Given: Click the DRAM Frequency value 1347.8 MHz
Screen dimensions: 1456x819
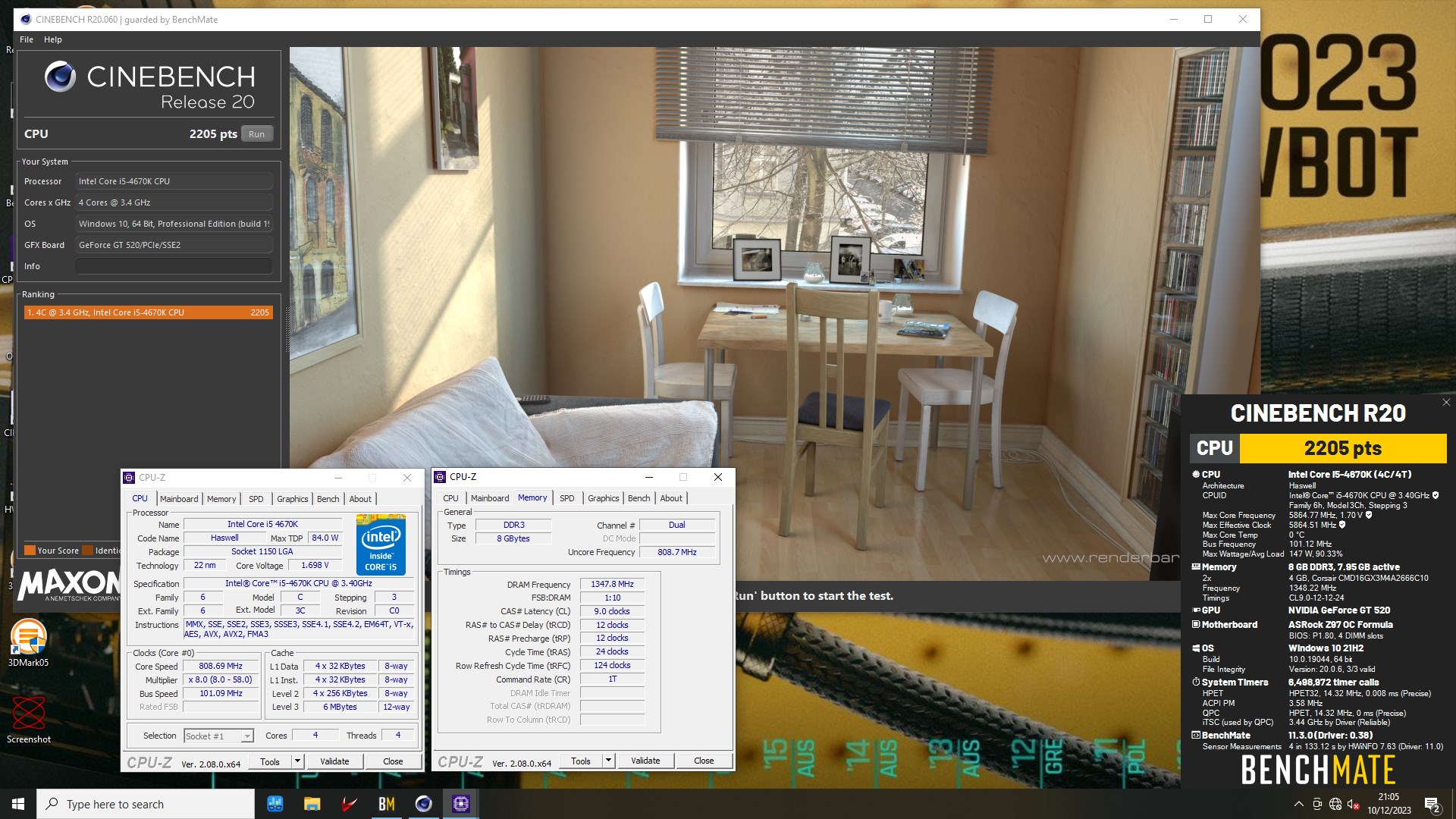Looking at the screenshot, I should tap(612, 584).
